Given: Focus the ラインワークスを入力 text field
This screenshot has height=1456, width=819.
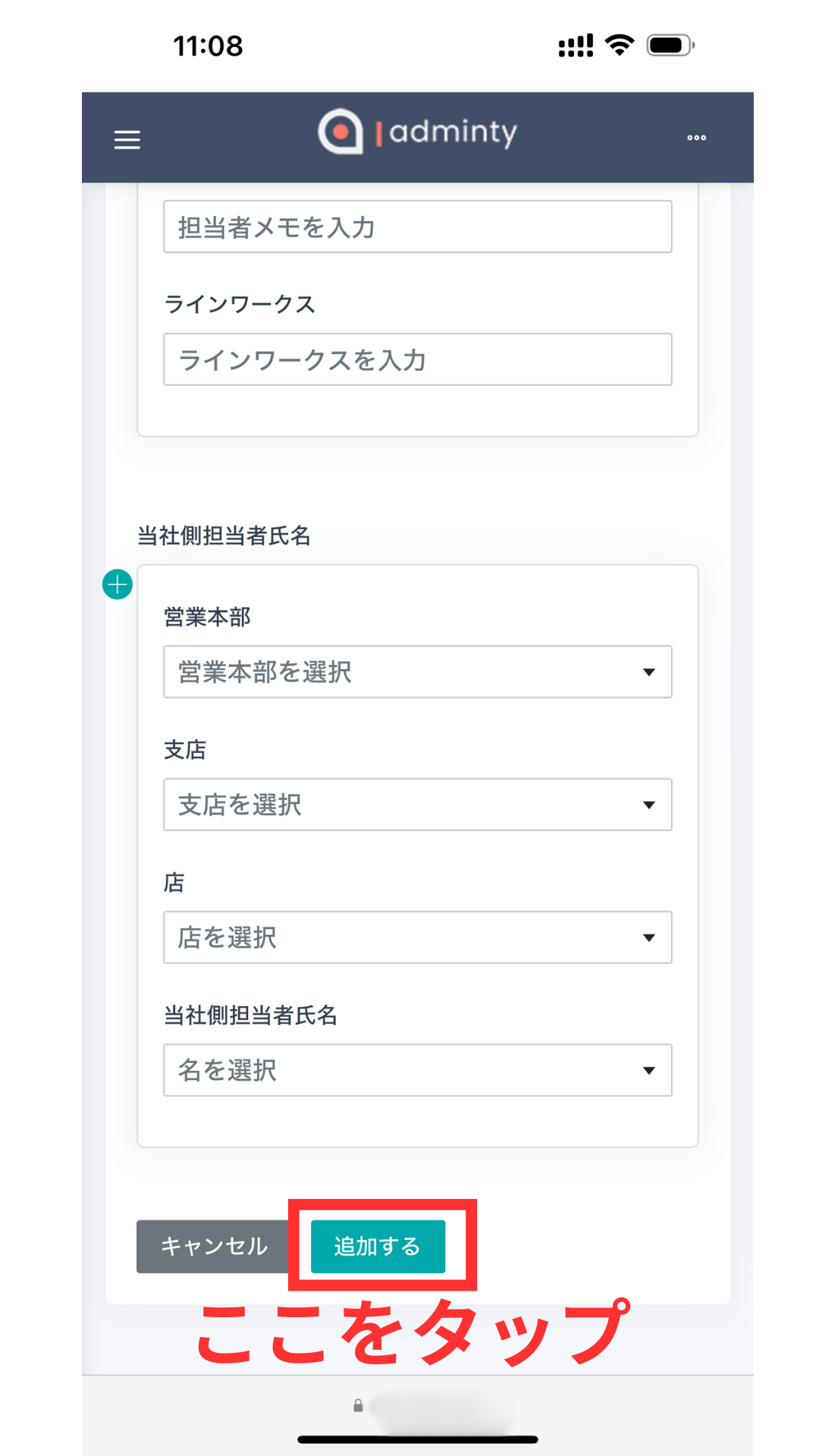Looking at the screenshot, I should [x=417, y=359].
